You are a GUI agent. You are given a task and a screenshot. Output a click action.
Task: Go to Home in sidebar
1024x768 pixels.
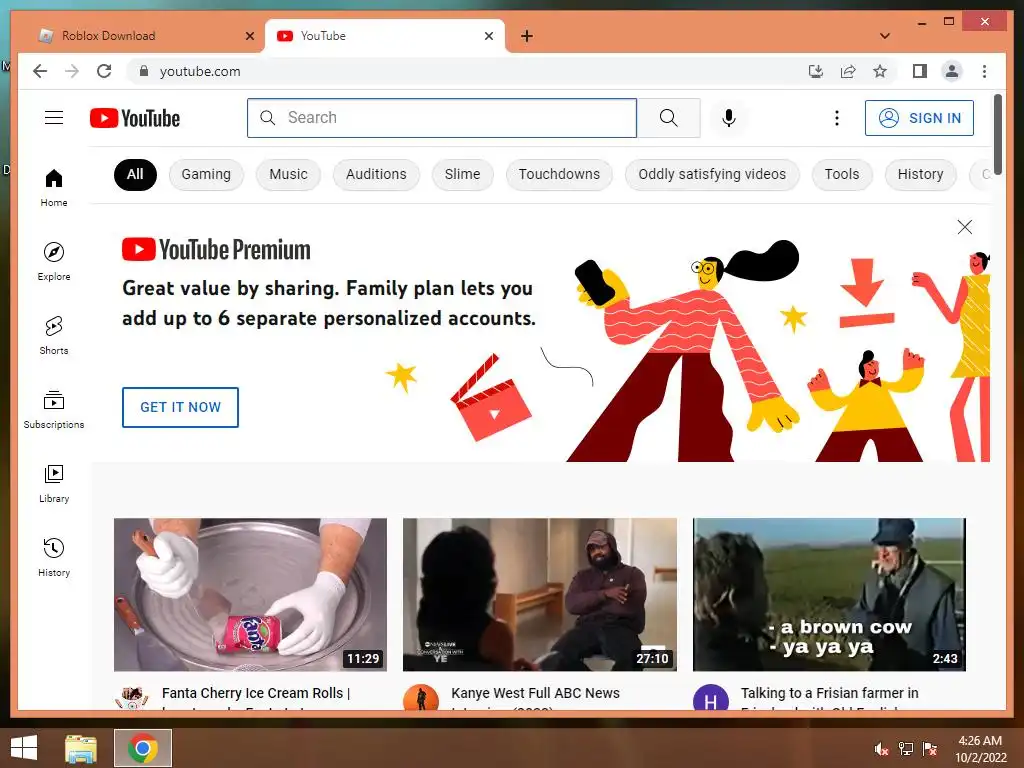54,187
